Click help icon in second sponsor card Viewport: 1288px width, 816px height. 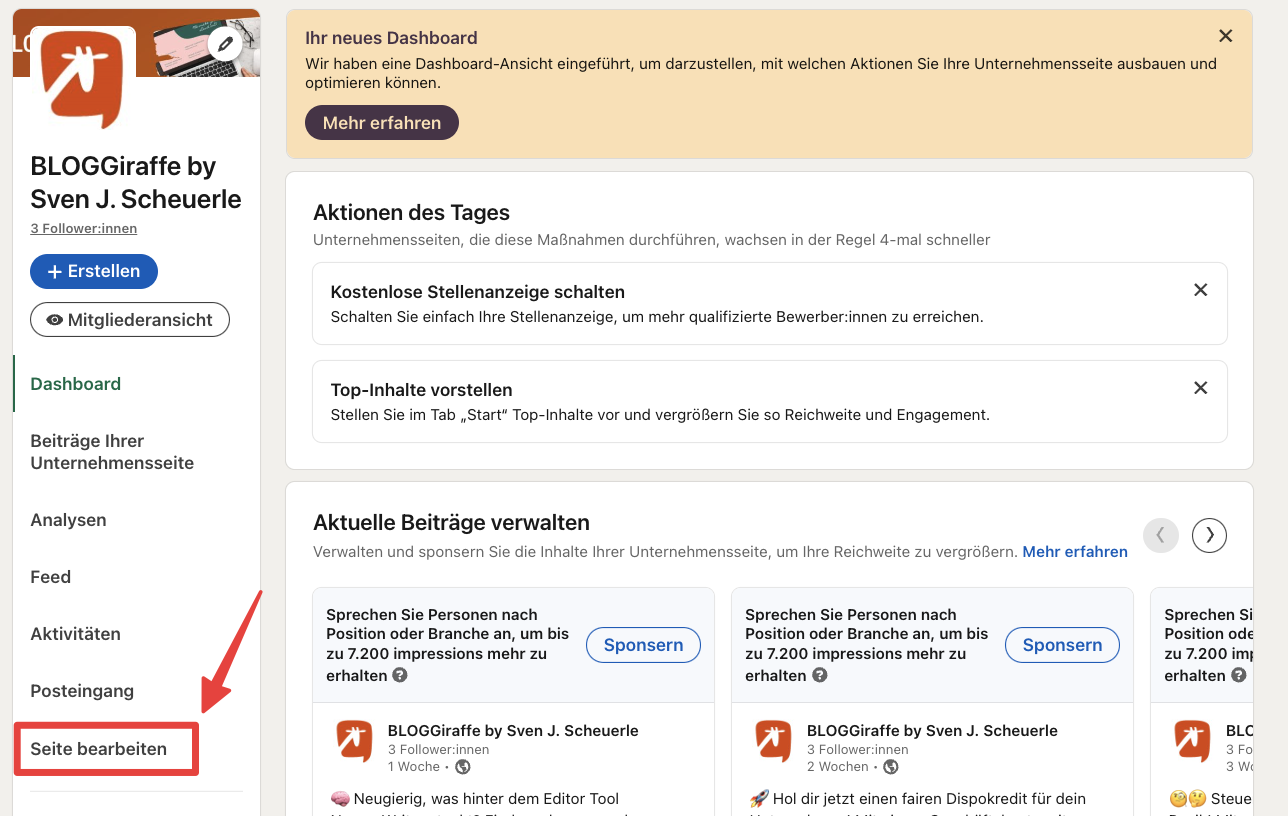[819, 675]
